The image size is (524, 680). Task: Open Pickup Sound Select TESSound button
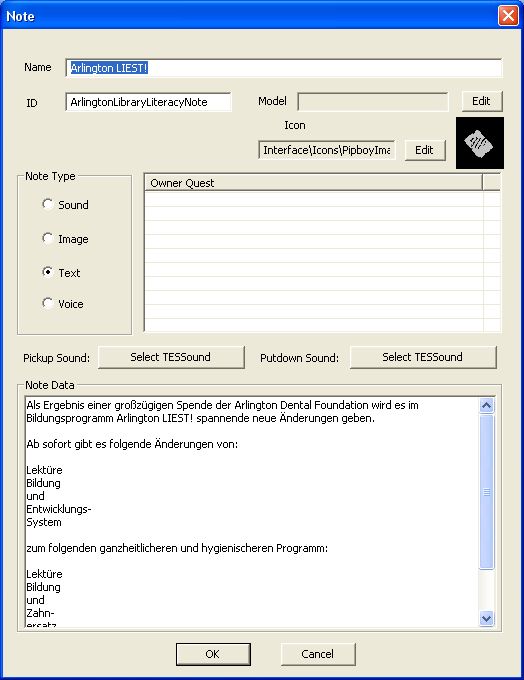click(171, 357)
